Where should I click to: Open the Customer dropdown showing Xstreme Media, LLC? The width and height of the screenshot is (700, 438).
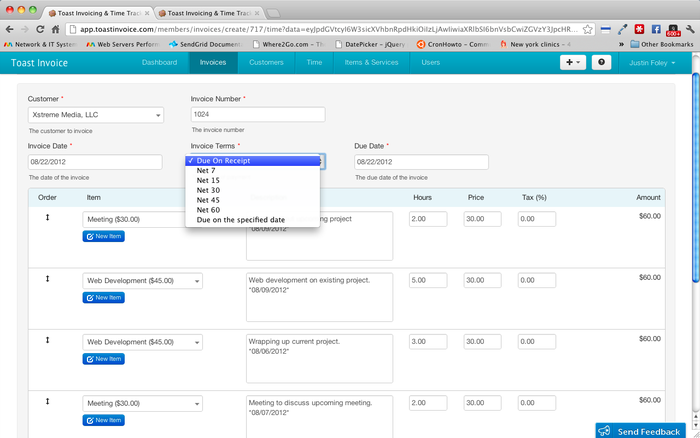point(95,115)
